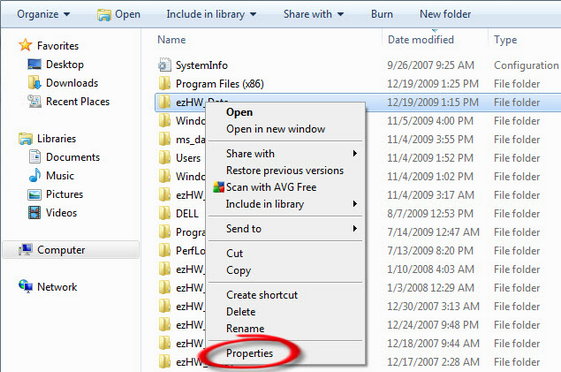Click the SystemInfo configuration file icon

click(165, 65)
